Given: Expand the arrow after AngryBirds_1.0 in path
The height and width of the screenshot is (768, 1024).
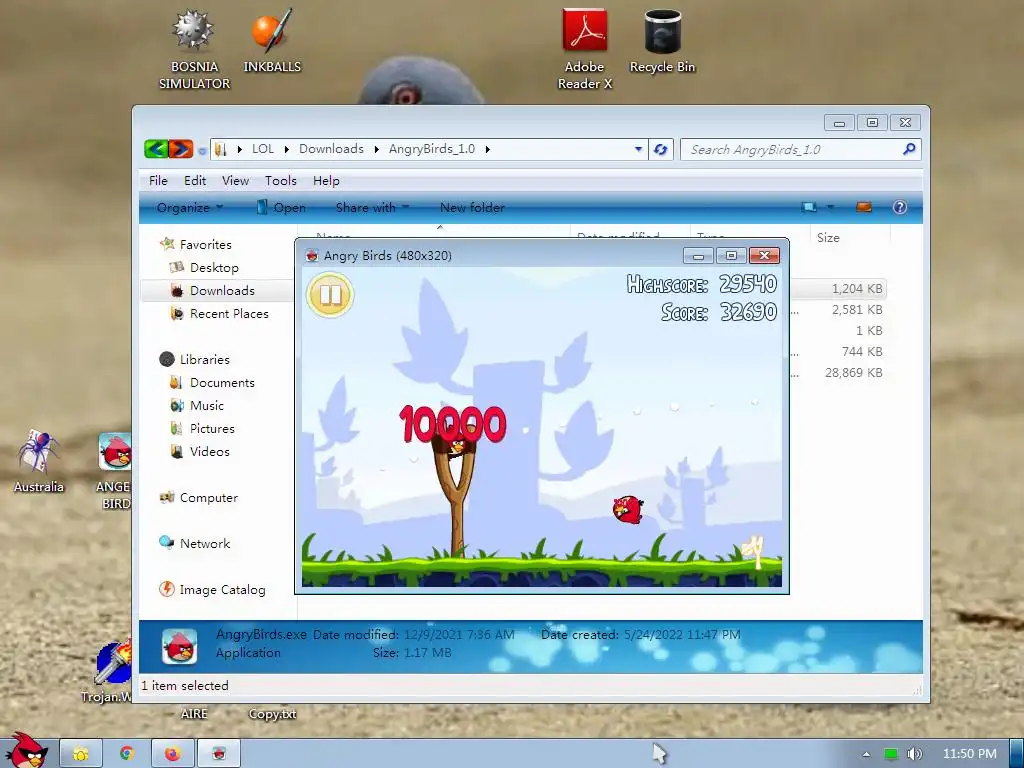Looking at the screenshot, I should click(x=487, y=149).
